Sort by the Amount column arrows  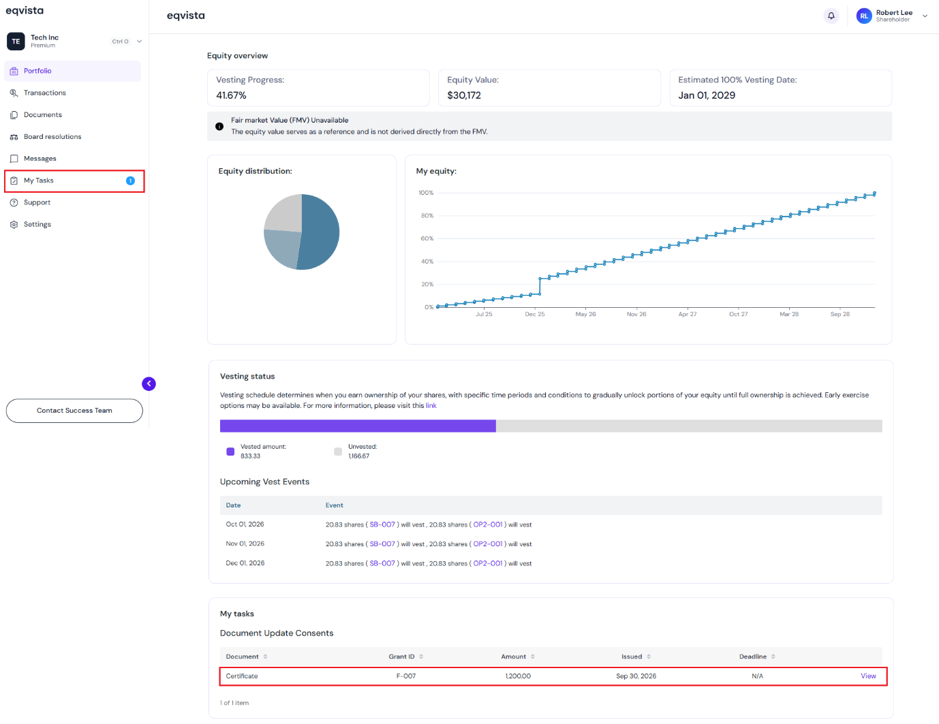tap(532, 657)
